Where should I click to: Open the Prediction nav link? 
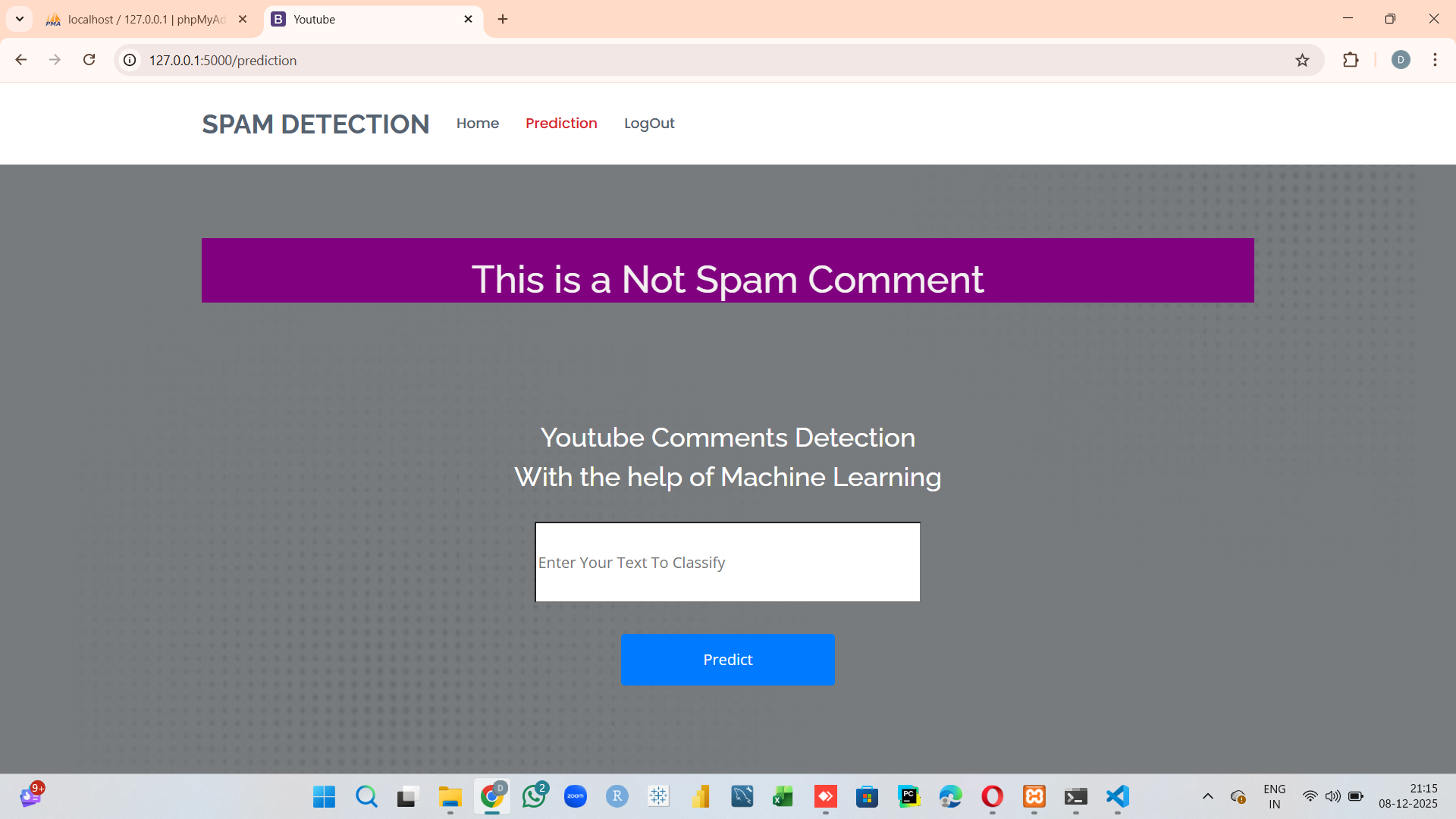coord(561,124)
